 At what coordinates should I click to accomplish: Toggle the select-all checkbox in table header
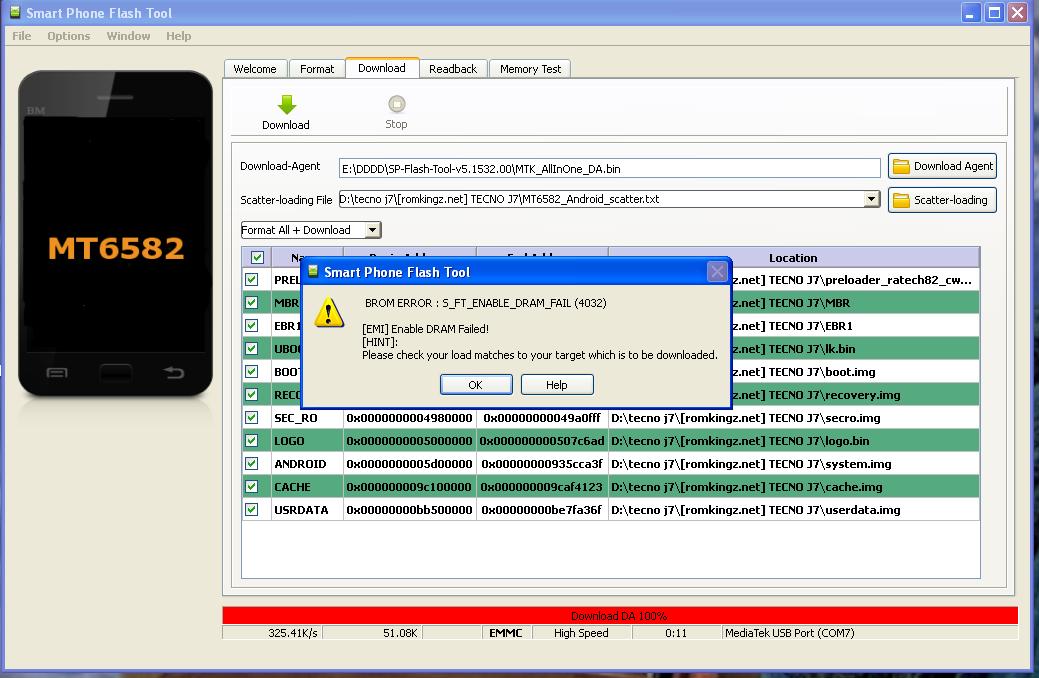(x=257, y=257)
